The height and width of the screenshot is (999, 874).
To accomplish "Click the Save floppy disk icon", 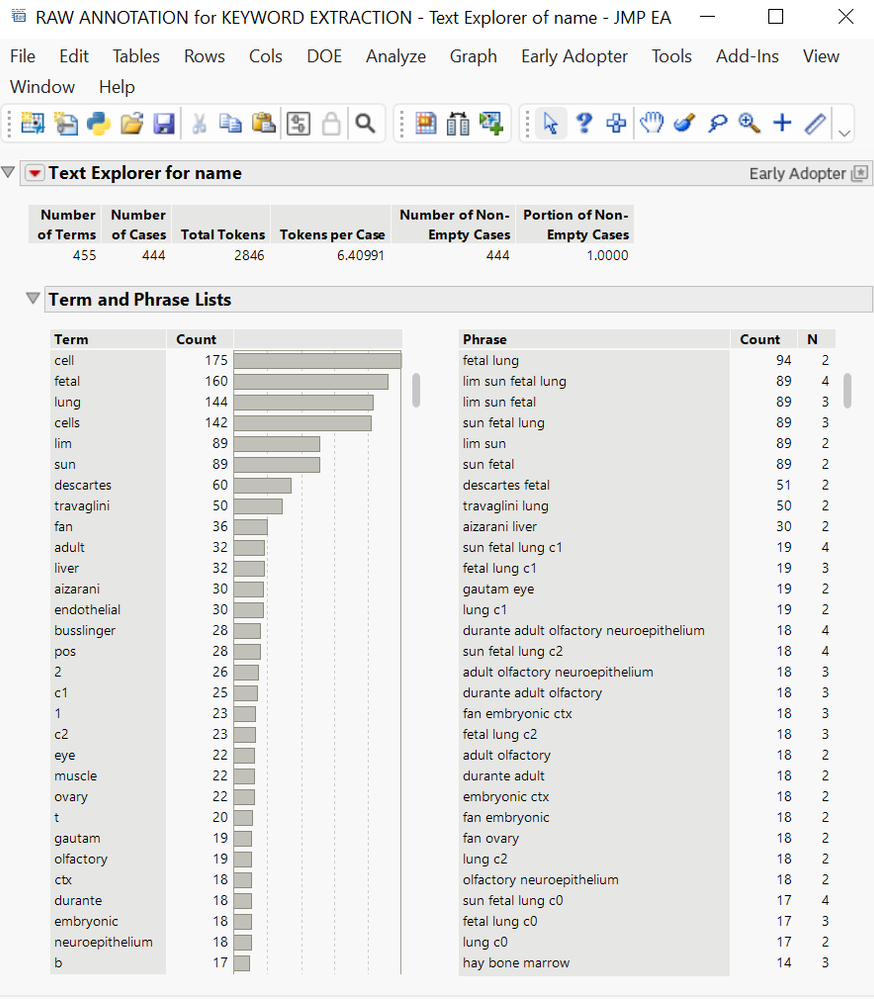I will (x=164, y=123).
